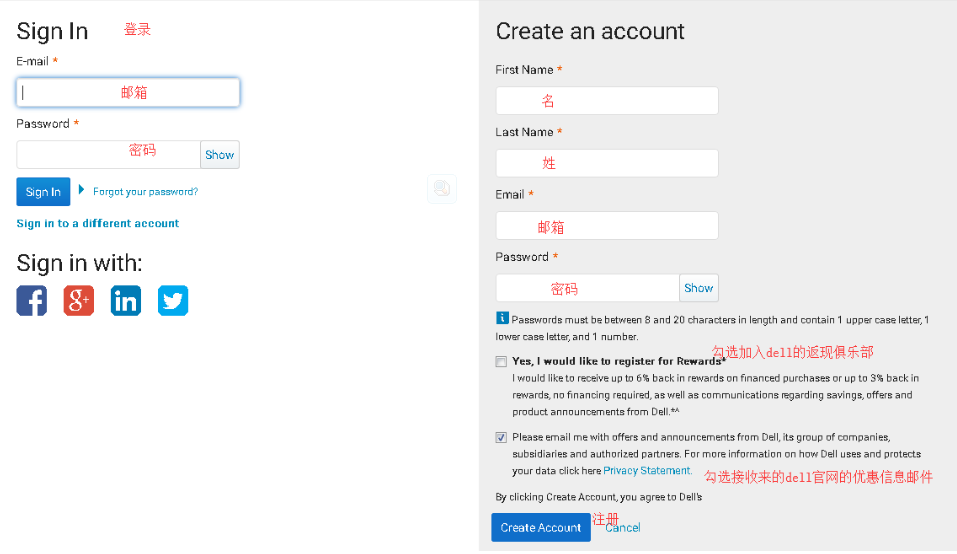Focus the Sign In E-mail field
This screenshot has width=957, height=554.
[x=128, y=92]
